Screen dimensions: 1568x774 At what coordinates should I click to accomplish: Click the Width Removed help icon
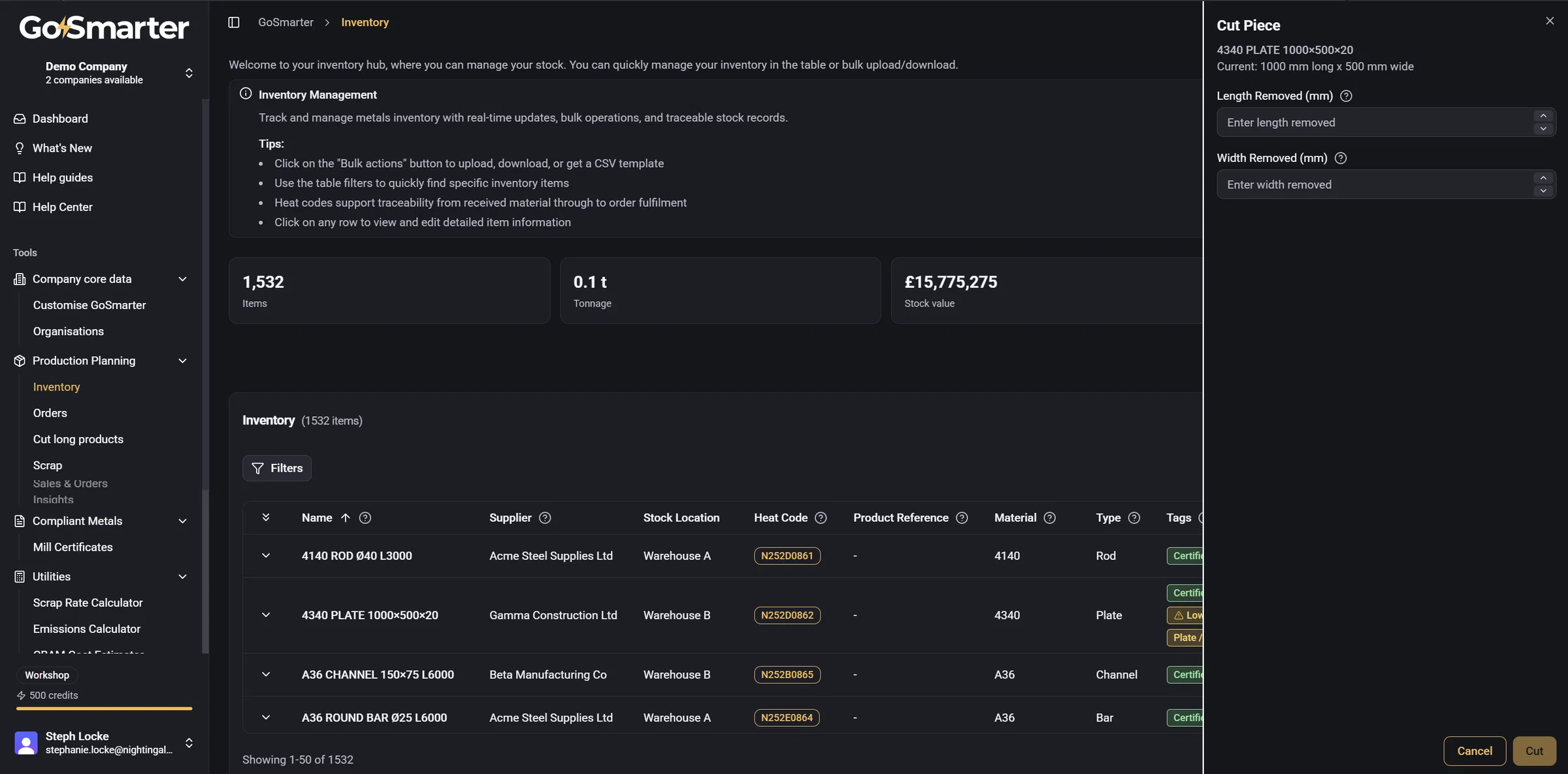1341,158
